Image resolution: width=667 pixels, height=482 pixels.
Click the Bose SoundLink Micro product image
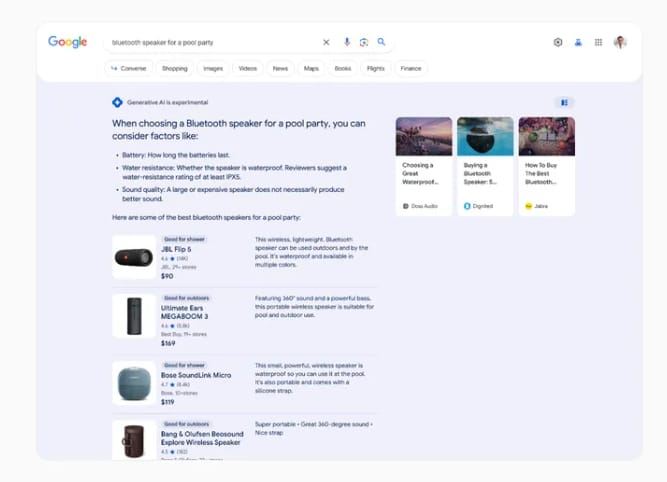tap(134, 383)
